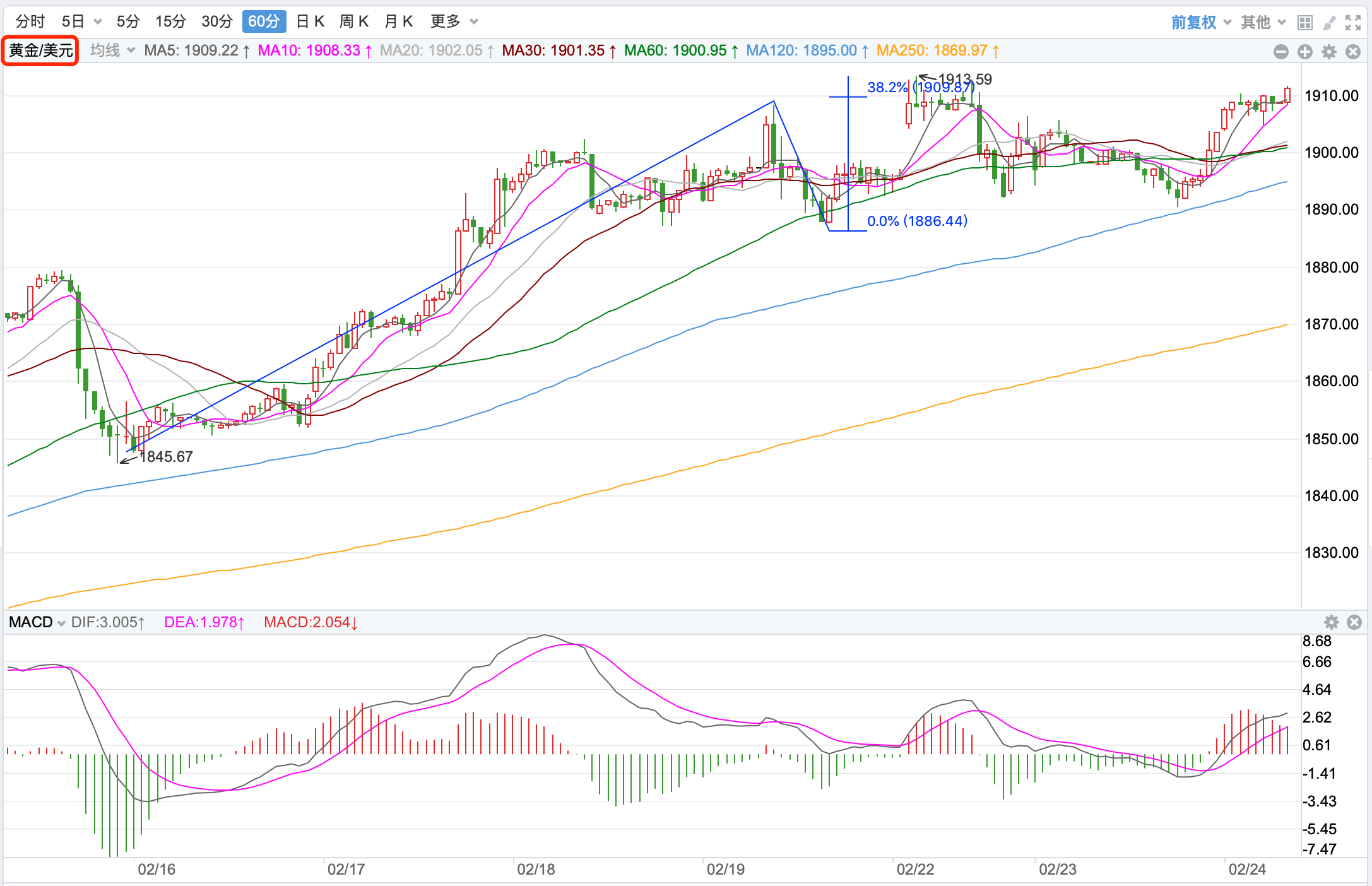This screenshot has height=886, width=1372.
Task: Switch to the 周K weekly candlestick chart
Action: pos(353,21)
